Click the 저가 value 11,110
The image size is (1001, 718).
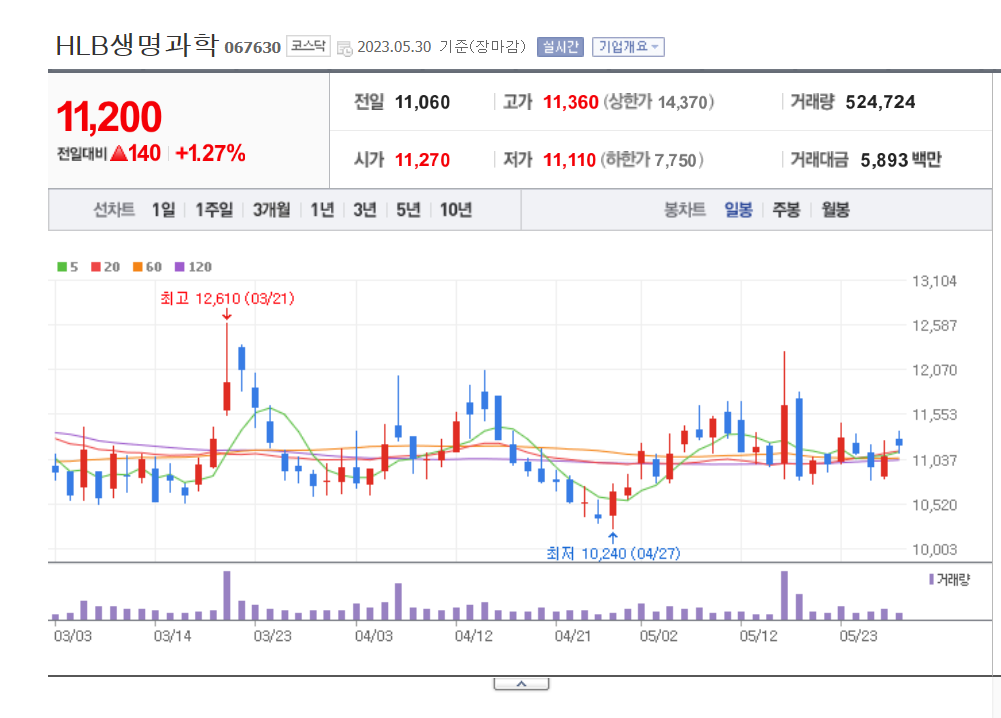569,160
